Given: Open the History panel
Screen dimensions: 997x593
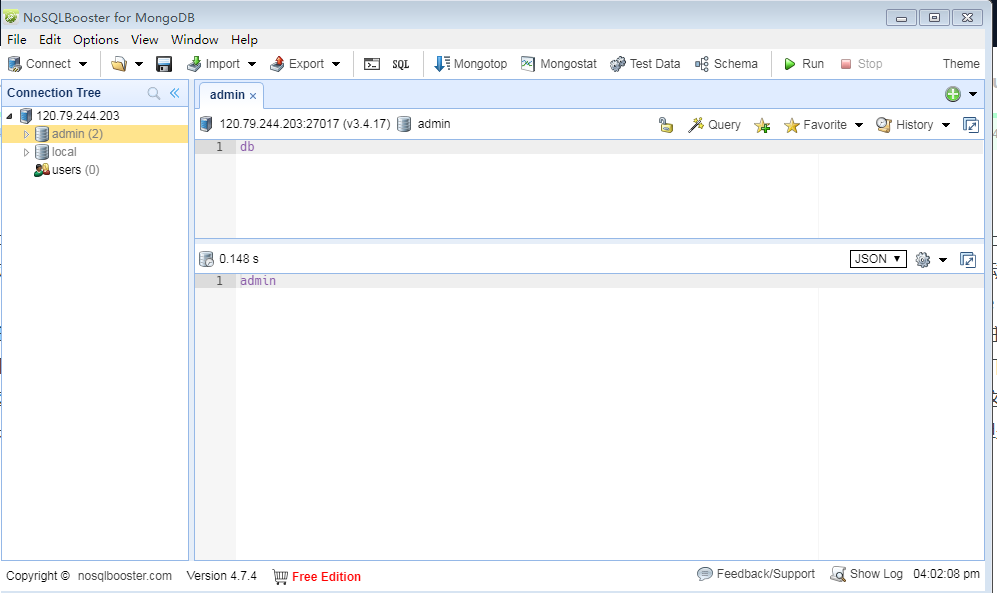Looking at the screenshot, I should (x=905, y=125).
